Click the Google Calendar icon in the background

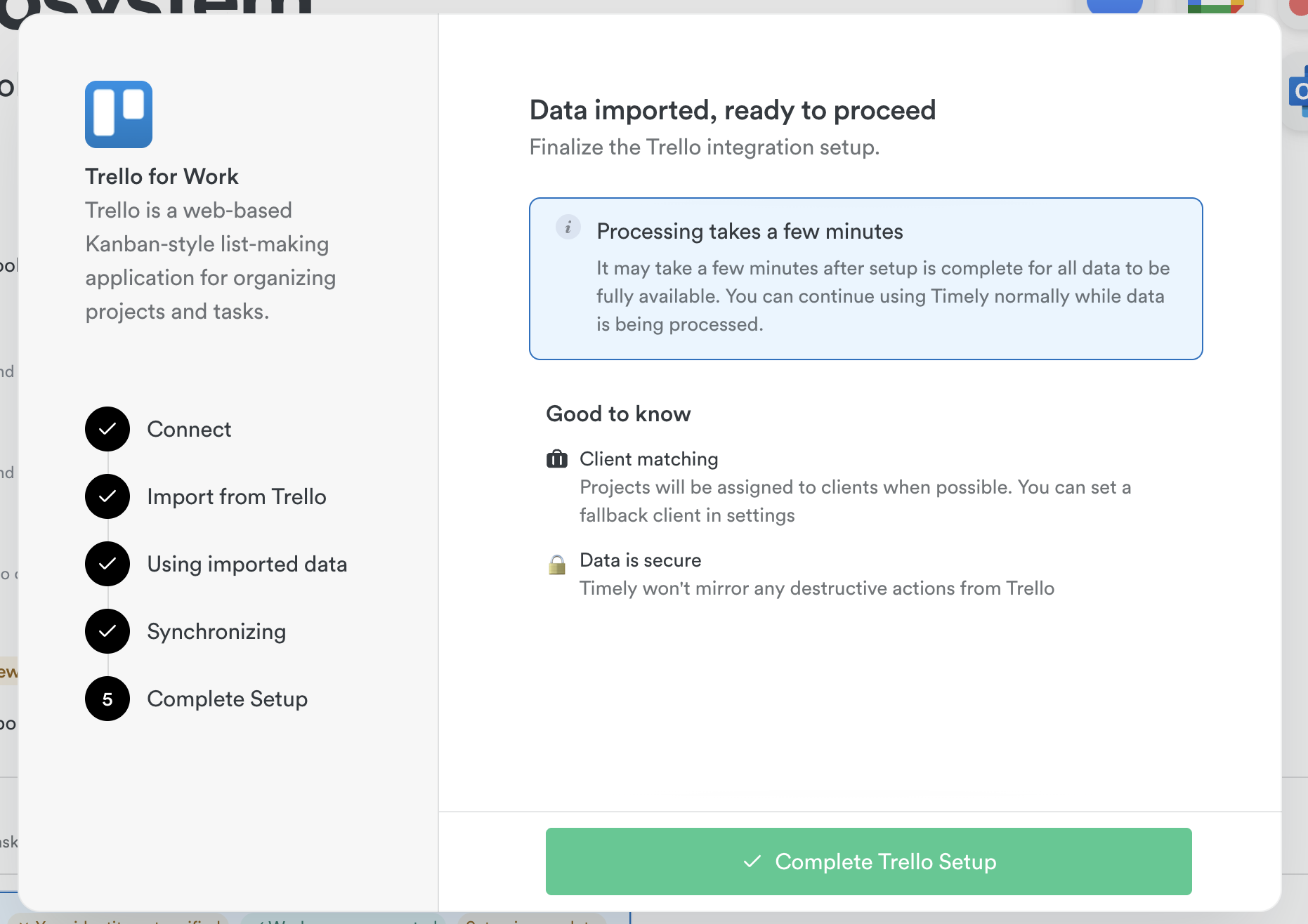tap(1215, 6)
